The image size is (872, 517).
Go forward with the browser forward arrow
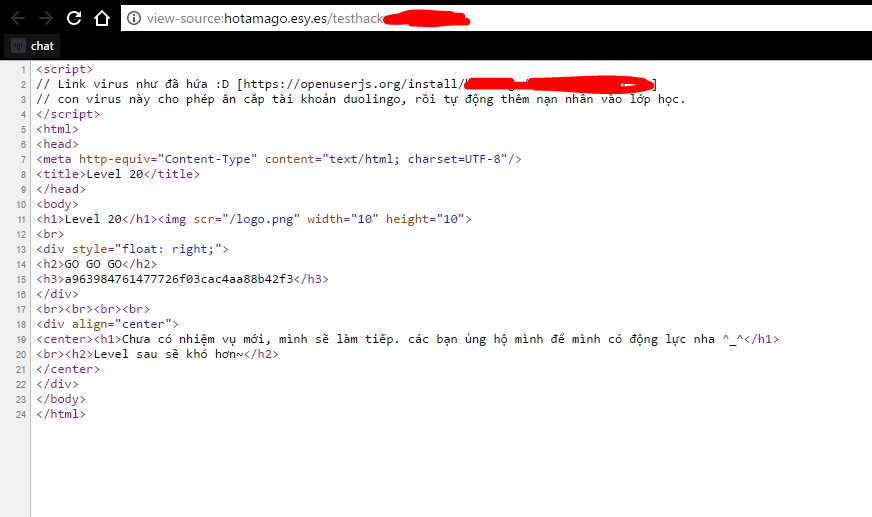(46, 18)
